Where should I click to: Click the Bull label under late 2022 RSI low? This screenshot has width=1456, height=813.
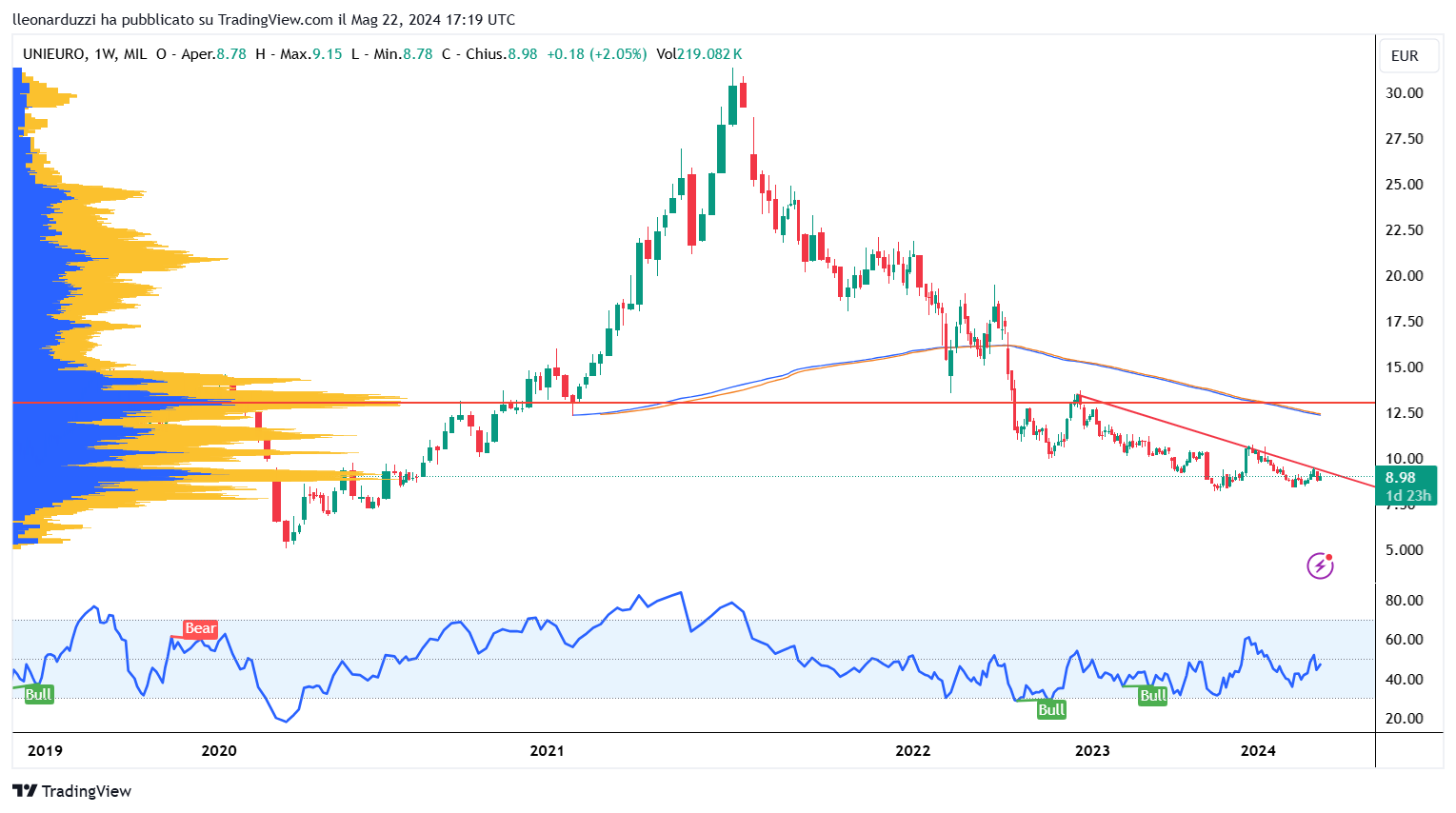(1051, 709)
